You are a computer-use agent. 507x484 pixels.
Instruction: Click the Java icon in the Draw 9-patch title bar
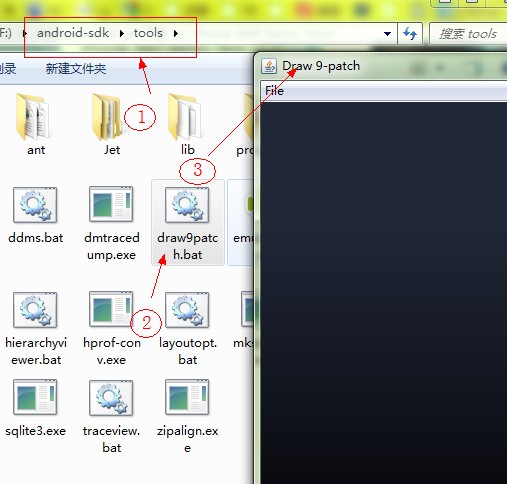coord(269,66)
